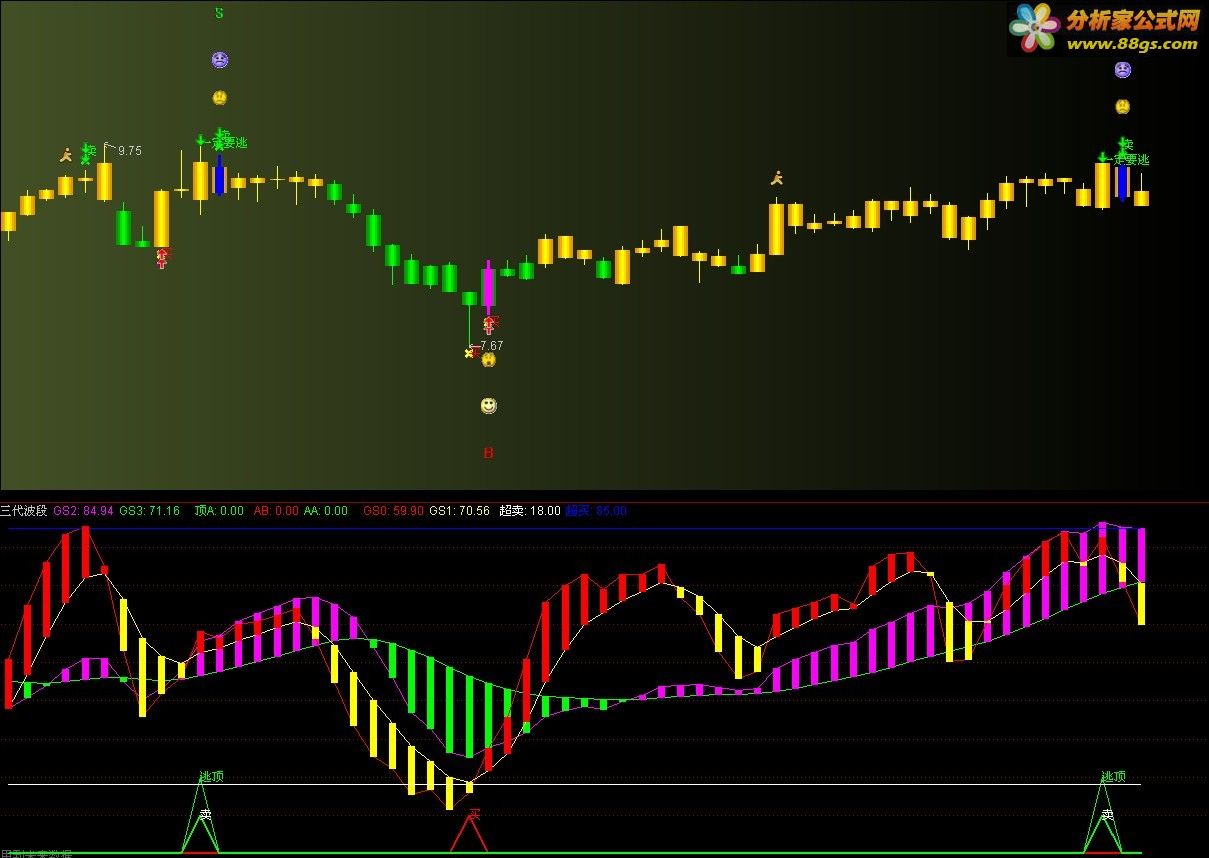Click the 超买: 85.00 value
The height and width of the screenshot is (858, 1209).
pos(596,511)
